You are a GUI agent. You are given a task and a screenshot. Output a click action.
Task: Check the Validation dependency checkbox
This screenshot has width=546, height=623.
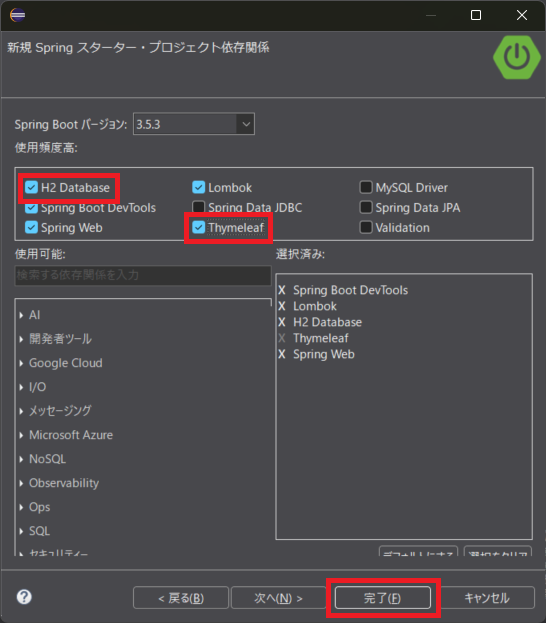point(366,227)
